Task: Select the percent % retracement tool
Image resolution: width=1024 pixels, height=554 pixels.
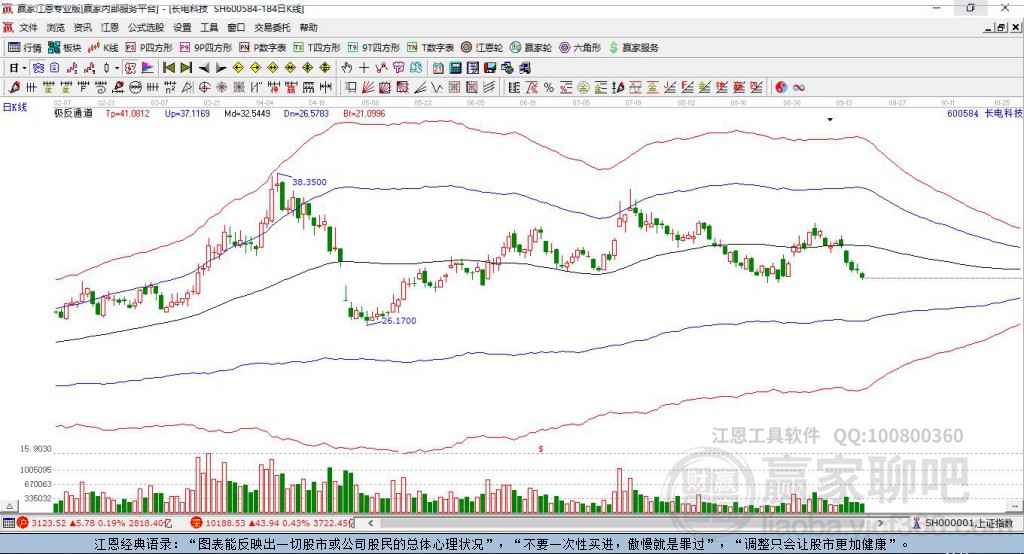Action: pos(549,87)
